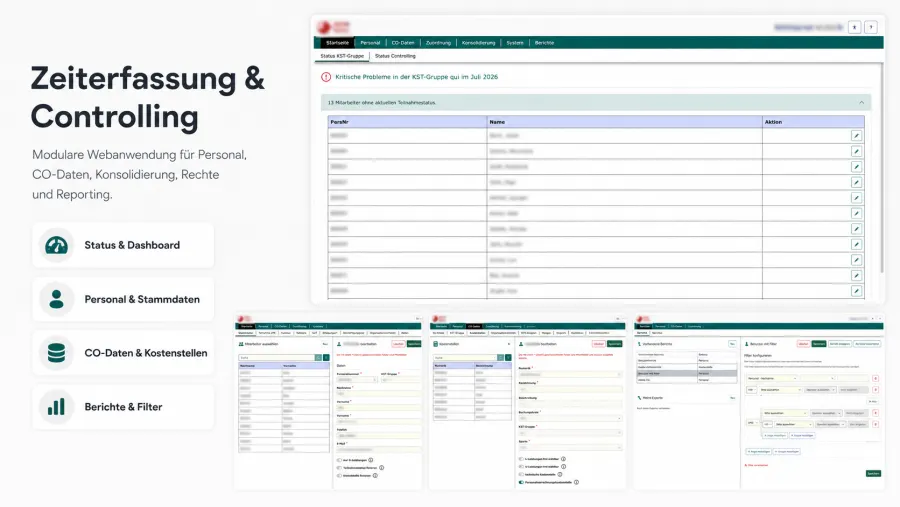This screenshot has width=900, height=507.
Task: Open the first field dropdown in Filter konfigurieren
Action: [x=773, y=378]
